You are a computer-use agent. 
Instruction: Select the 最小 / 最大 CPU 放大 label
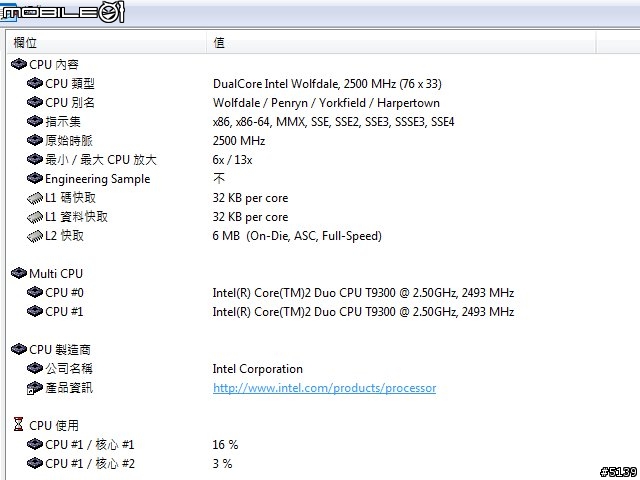101,160
